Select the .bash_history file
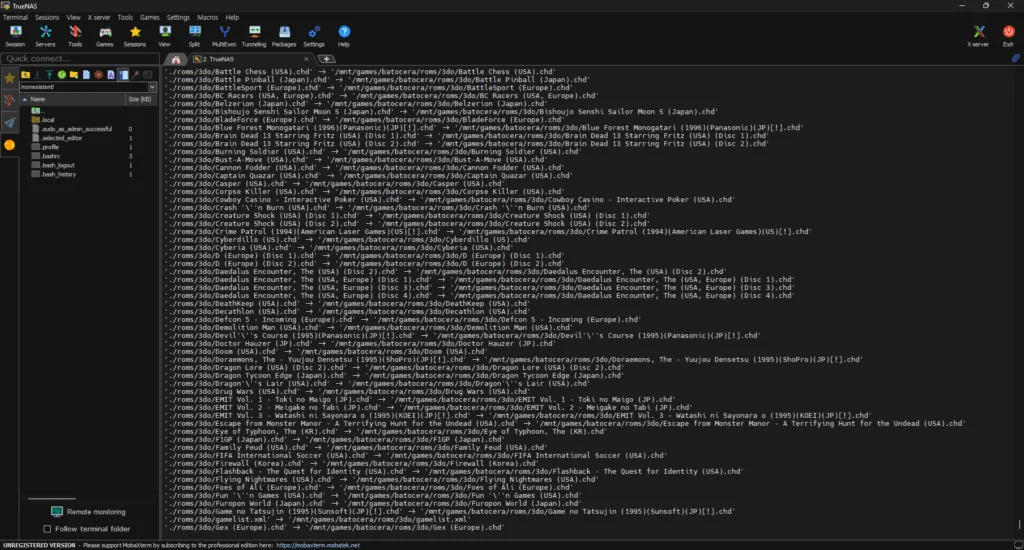This screenshot has height=550, width=1024. (x=54, y=175)
